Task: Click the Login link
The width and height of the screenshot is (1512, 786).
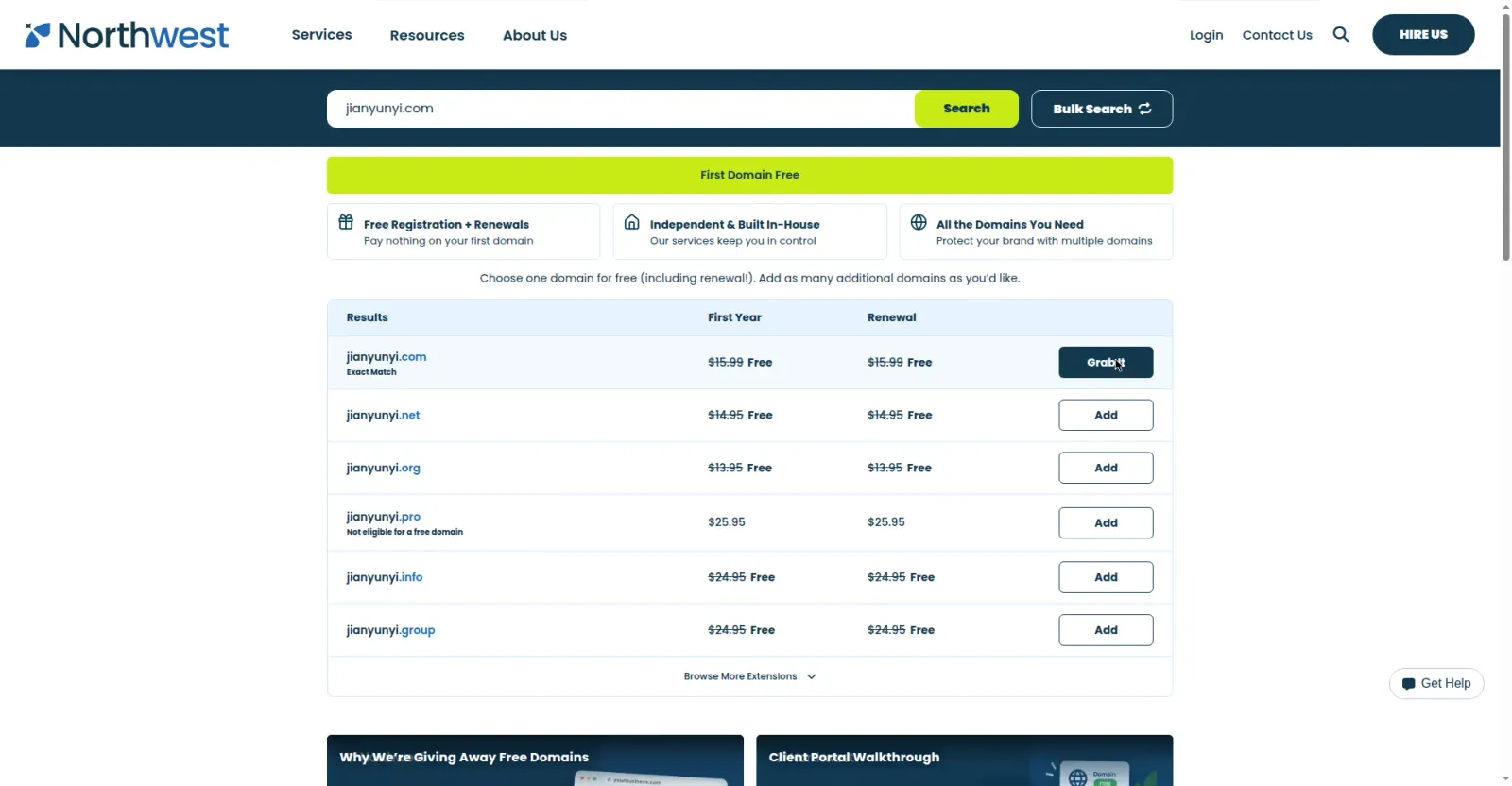Action: pos(1206,35)
